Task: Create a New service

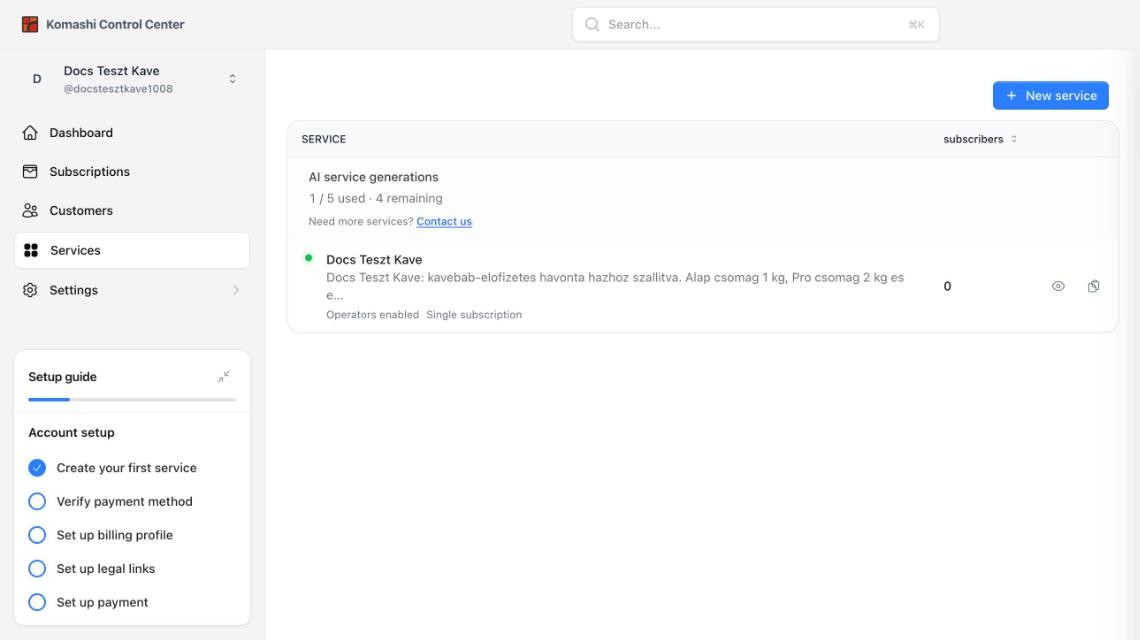Action: (1051, 95)
